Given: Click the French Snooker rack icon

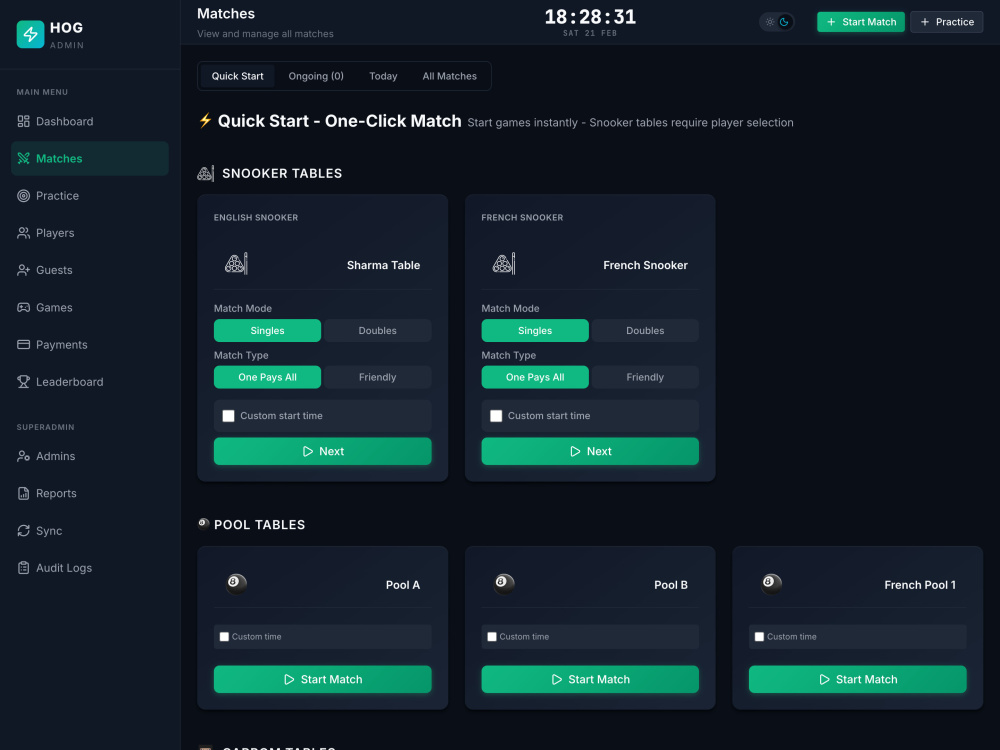Looking at the screenshot, I should [504, 263].
